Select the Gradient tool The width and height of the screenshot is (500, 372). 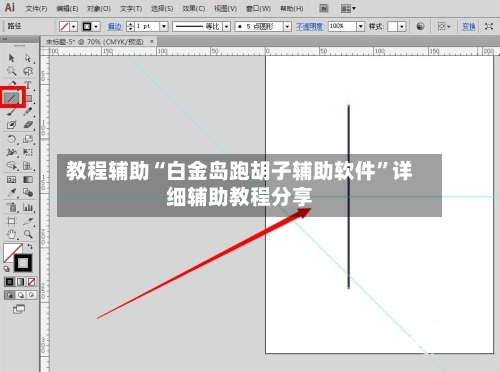[x=28, y=180]
